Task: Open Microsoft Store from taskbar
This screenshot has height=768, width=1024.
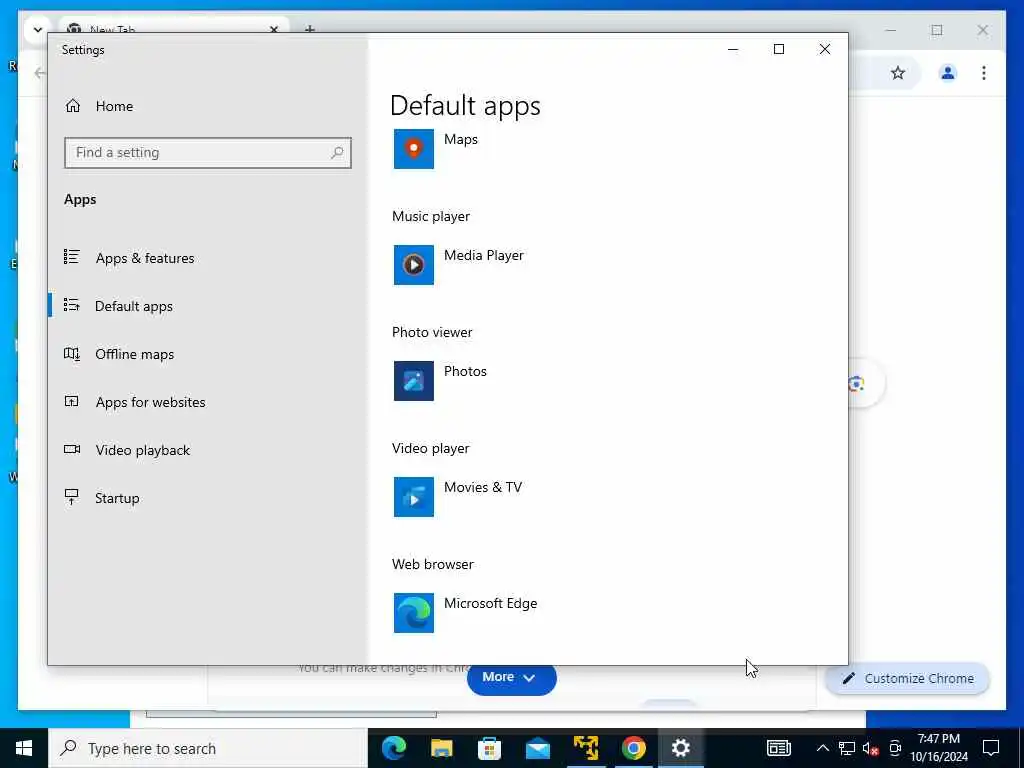Action: pos(489,748)
